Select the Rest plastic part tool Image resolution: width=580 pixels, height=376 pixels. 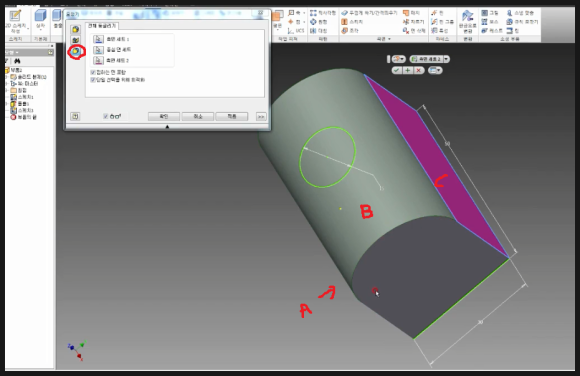[492, 31]
